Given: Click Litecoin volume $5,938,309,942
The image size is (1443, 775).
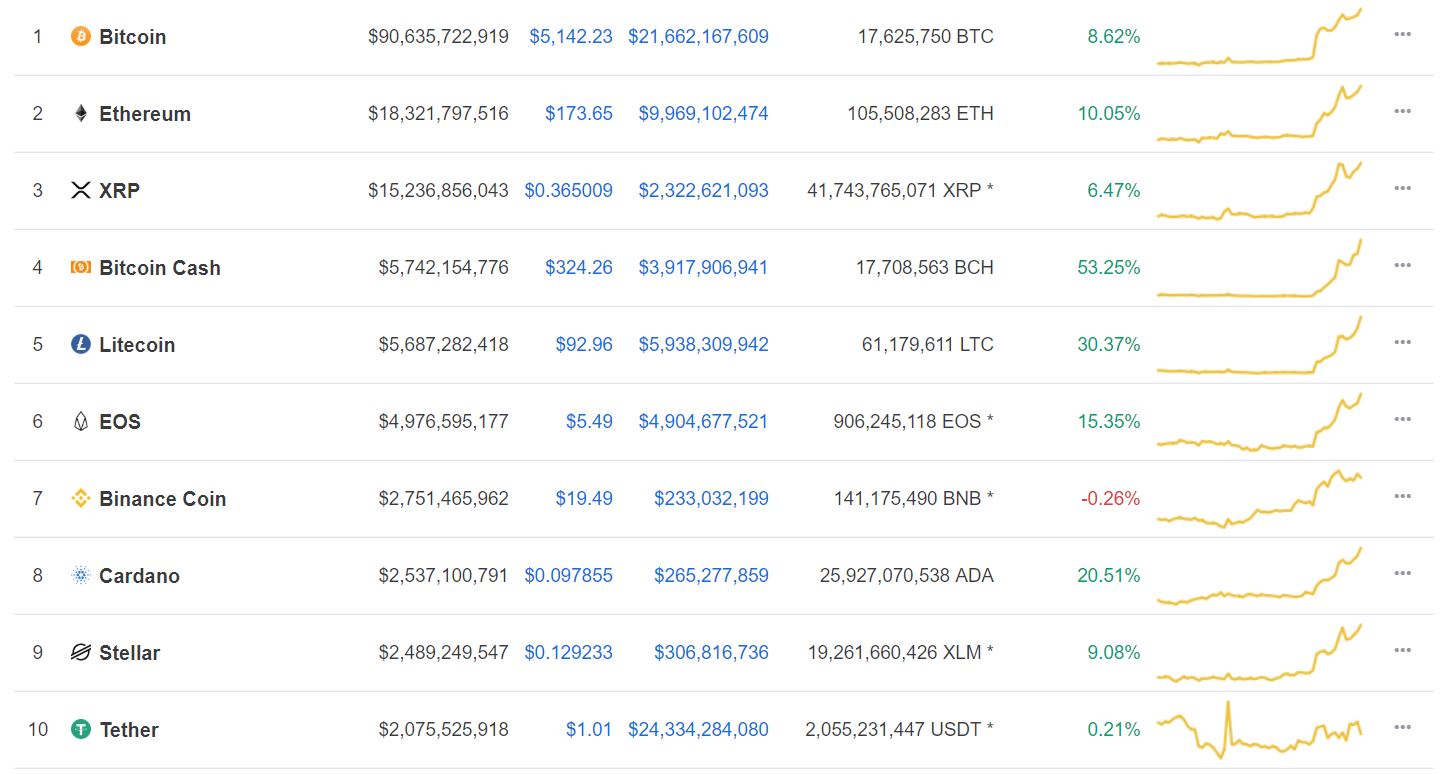Looking at the screenshot, I should point(704,345).
